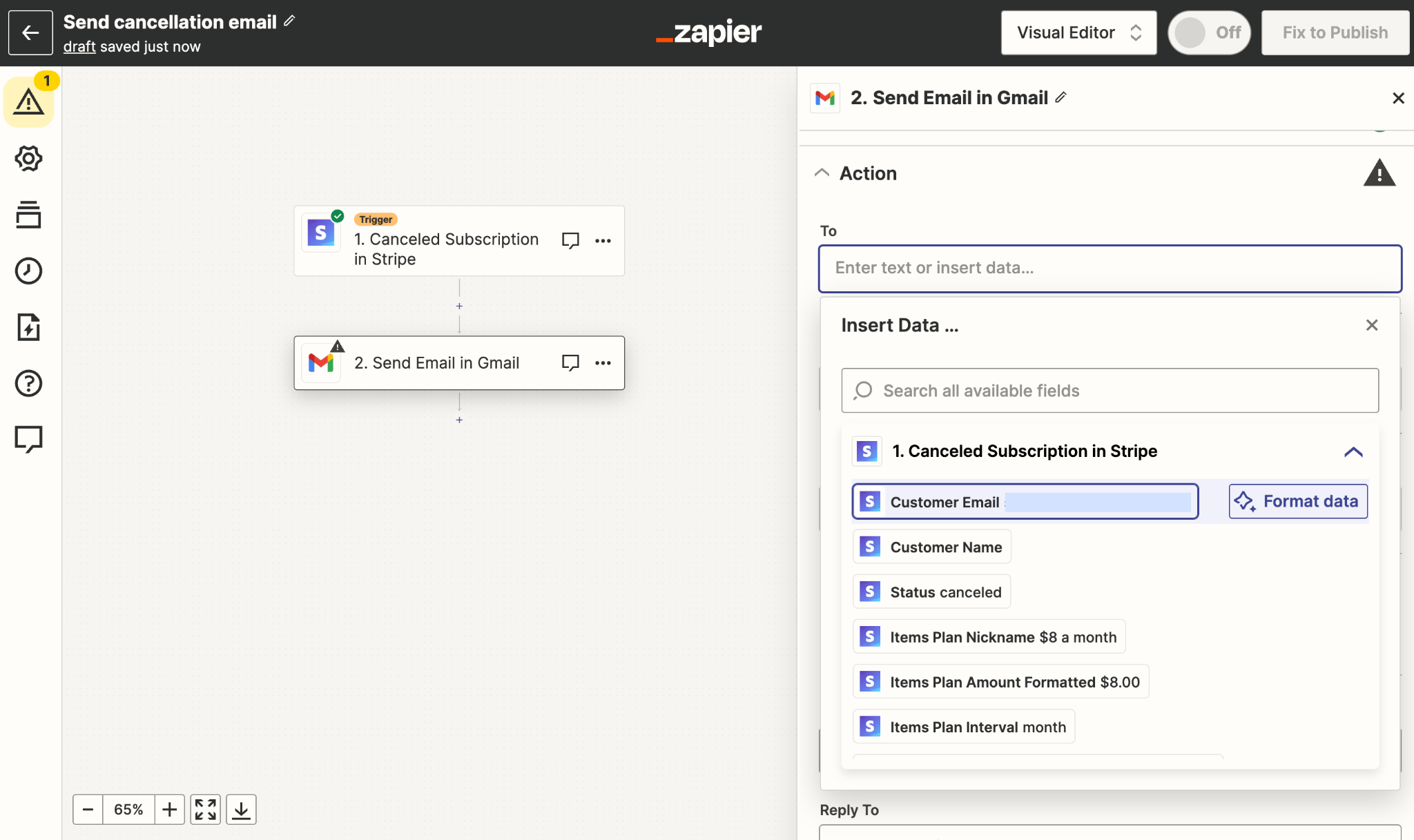
Task: Open the versions stack icon in sidebar
Action: 28,215
